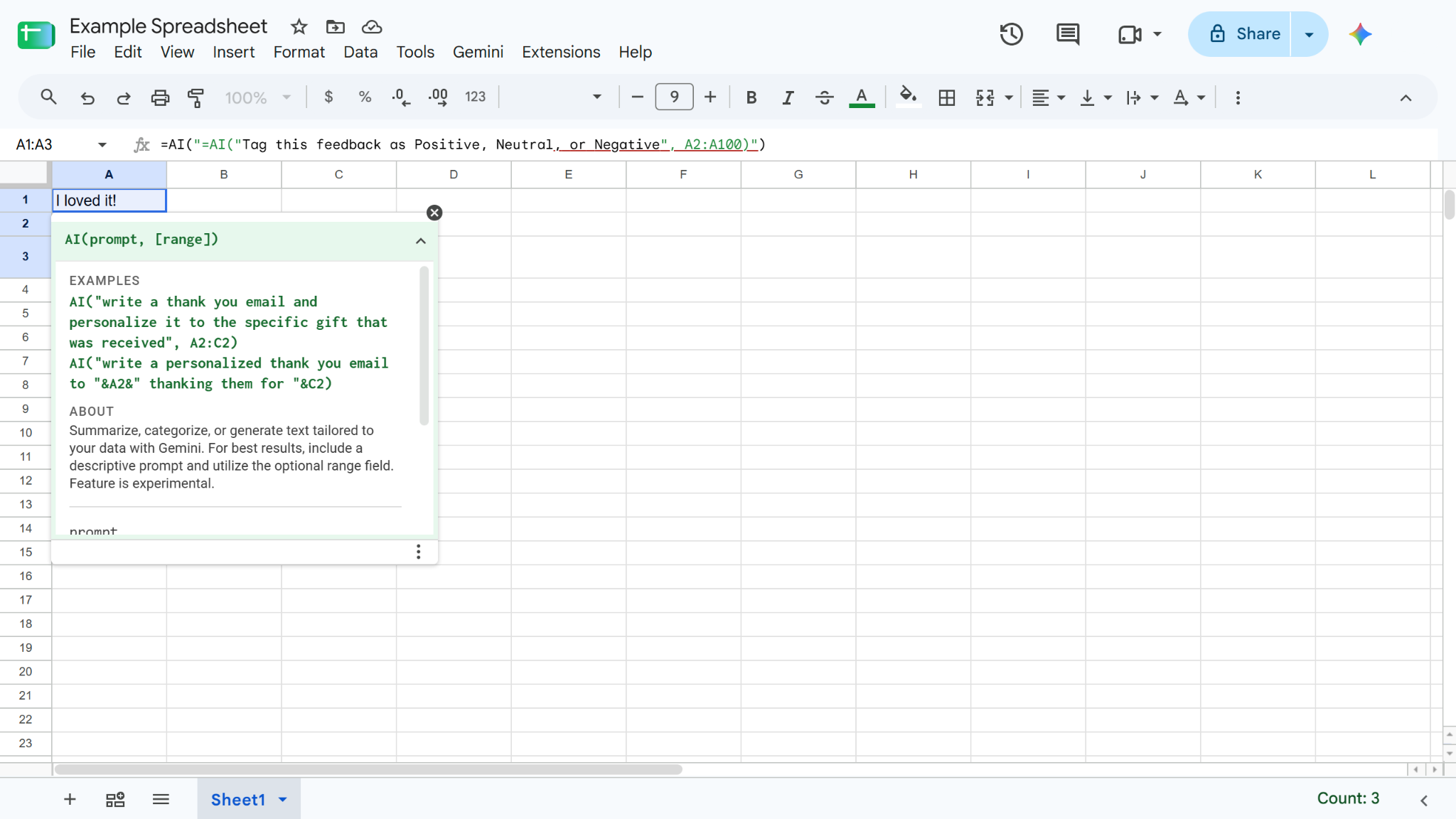
Task: Hide the menus with collapse chevron
Action: [1406, 98]
